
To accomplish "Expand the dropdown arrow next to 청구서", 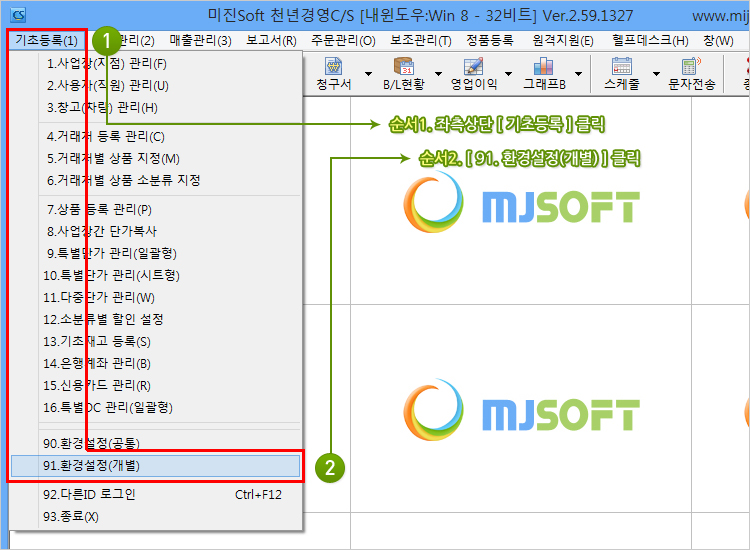I will (x=368, y=74).
